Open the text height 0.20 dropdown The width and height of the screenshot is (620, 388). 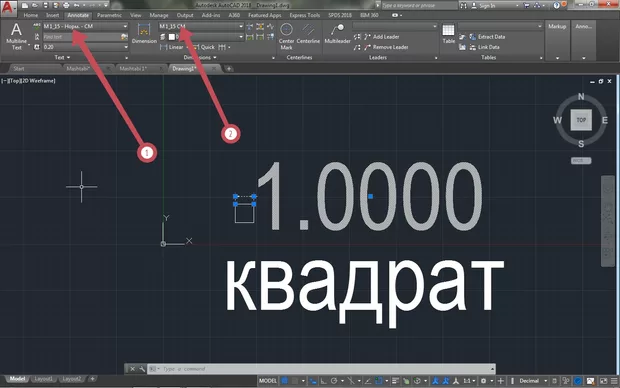(x=85, y=47)
